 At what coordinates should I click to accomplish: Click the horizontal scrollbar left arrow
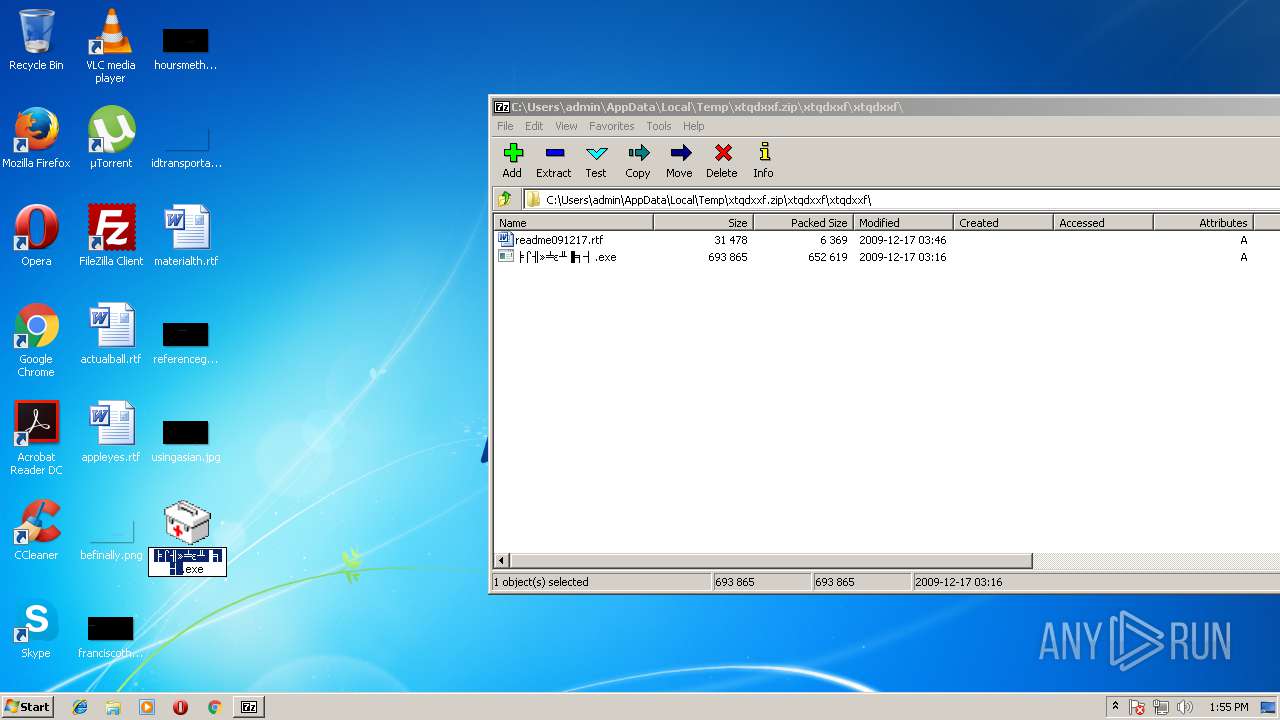502,561
